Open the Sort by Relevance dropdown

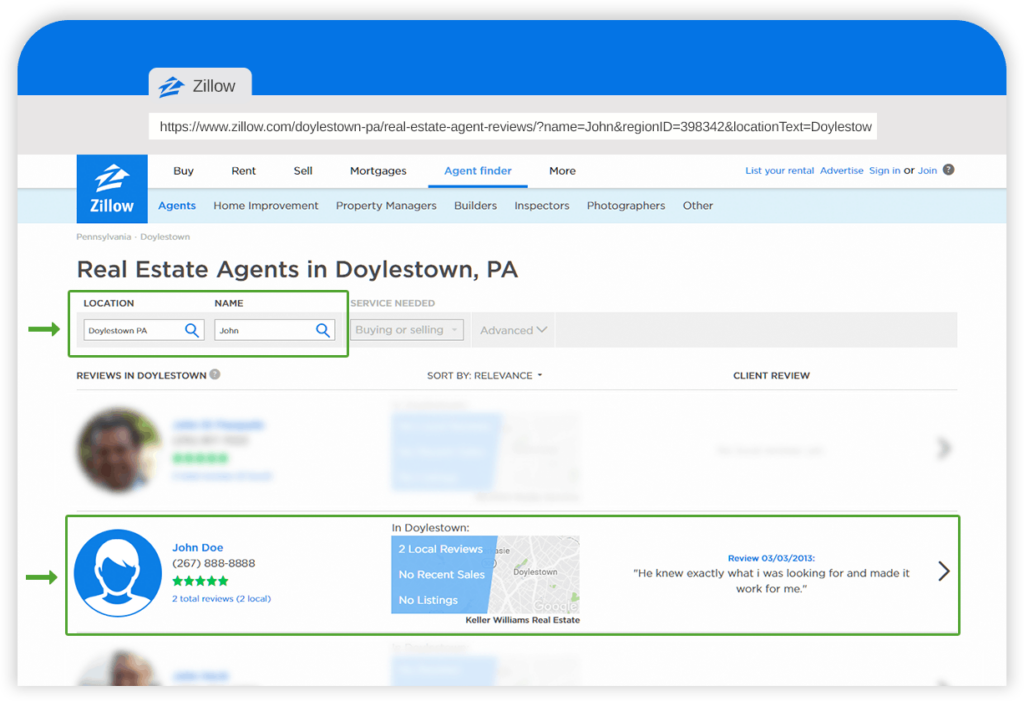coord(483,375)
